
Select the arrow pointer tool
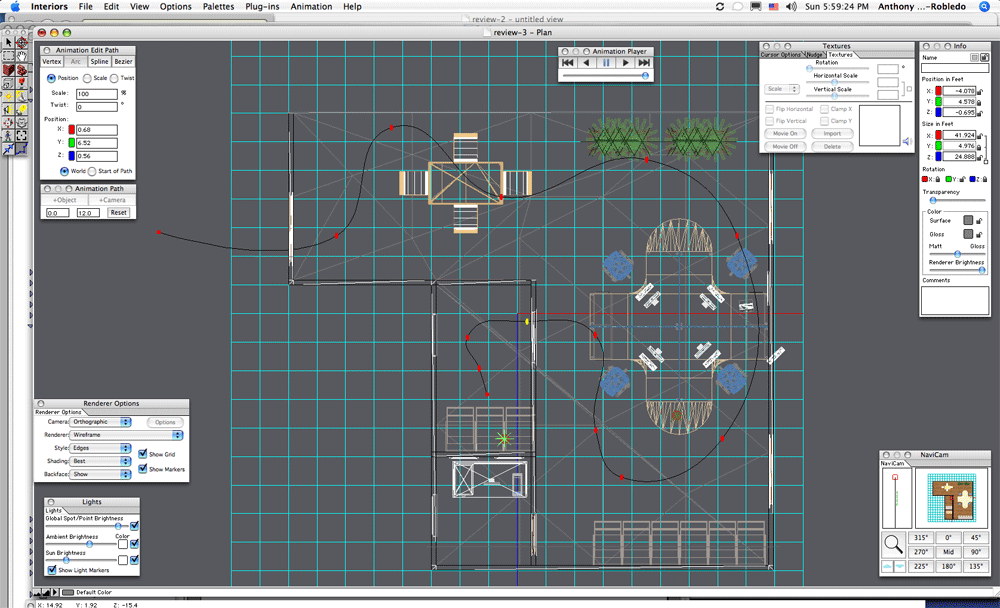click(8, 43)
